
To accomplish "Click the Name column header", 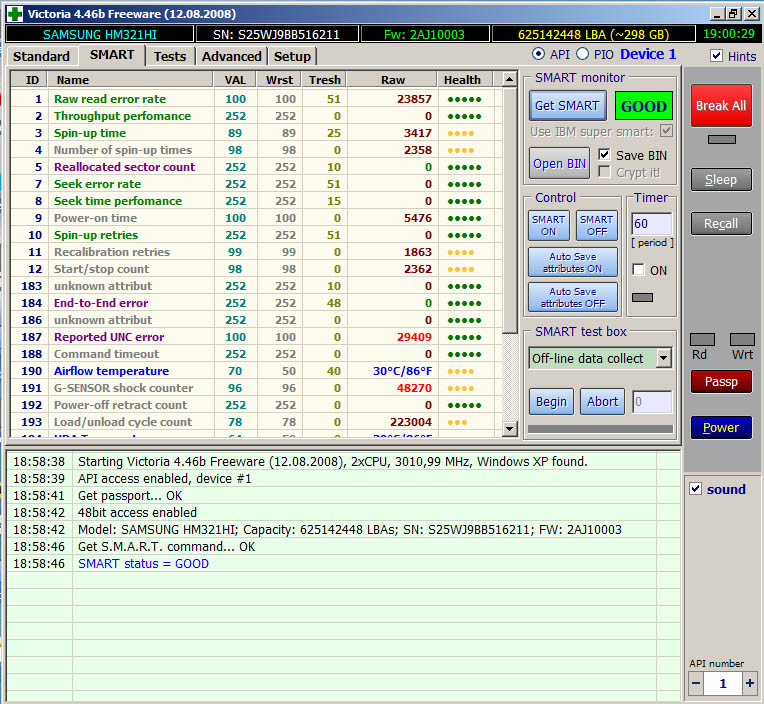I will (x=130, y=79).
